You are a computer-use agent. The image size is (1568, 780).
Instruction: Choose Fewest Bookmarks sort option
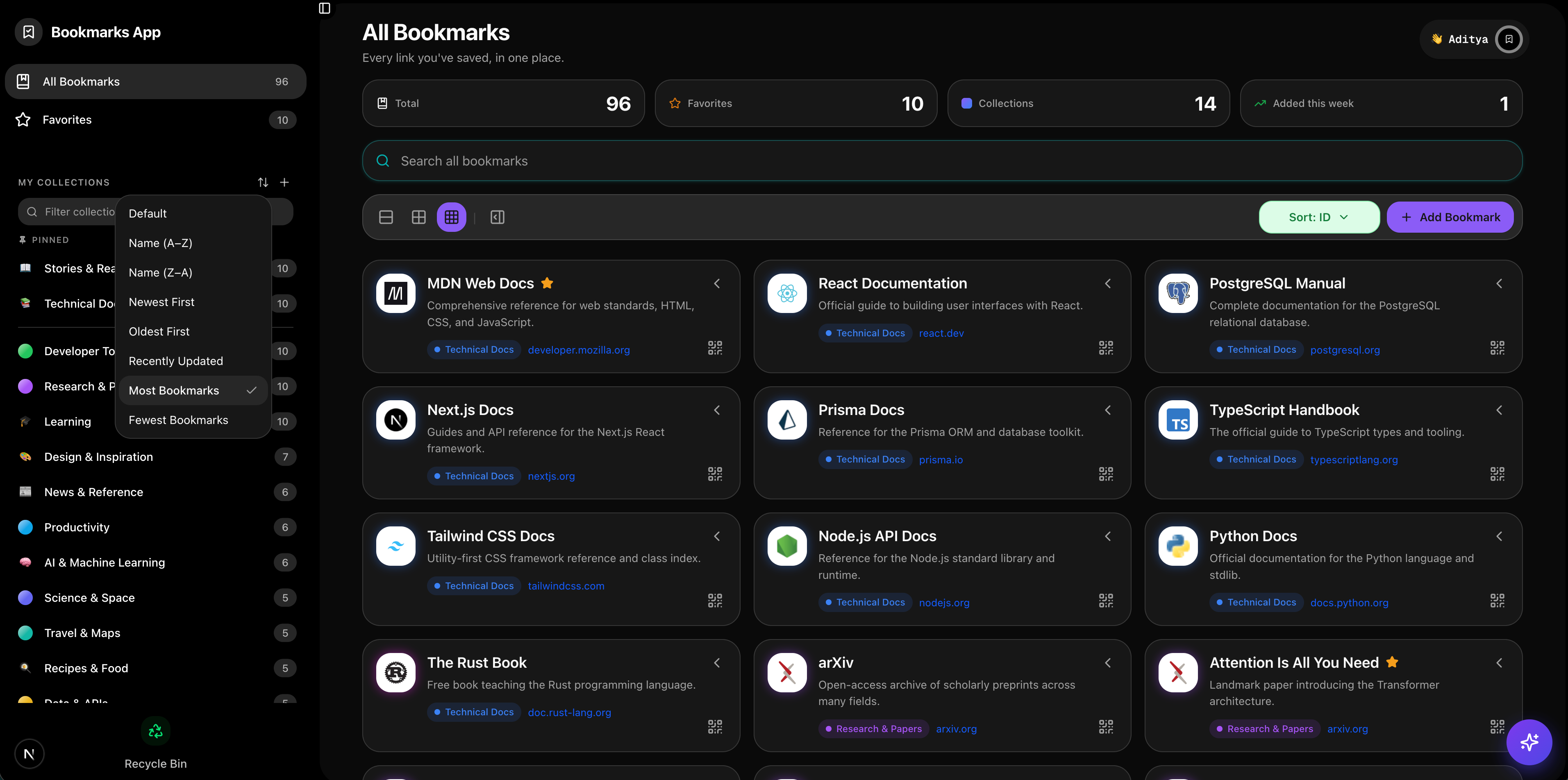pos(193,420)
